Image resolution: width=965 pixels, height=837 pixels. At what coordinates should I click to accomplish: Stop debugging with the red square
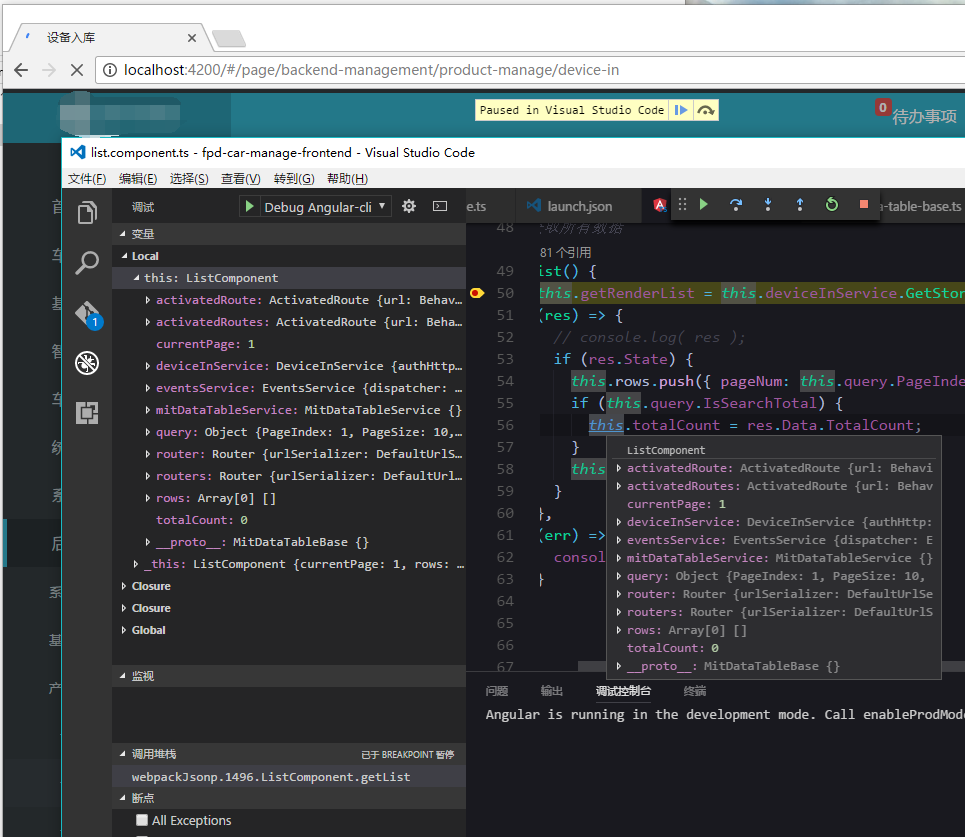(864, 204)
